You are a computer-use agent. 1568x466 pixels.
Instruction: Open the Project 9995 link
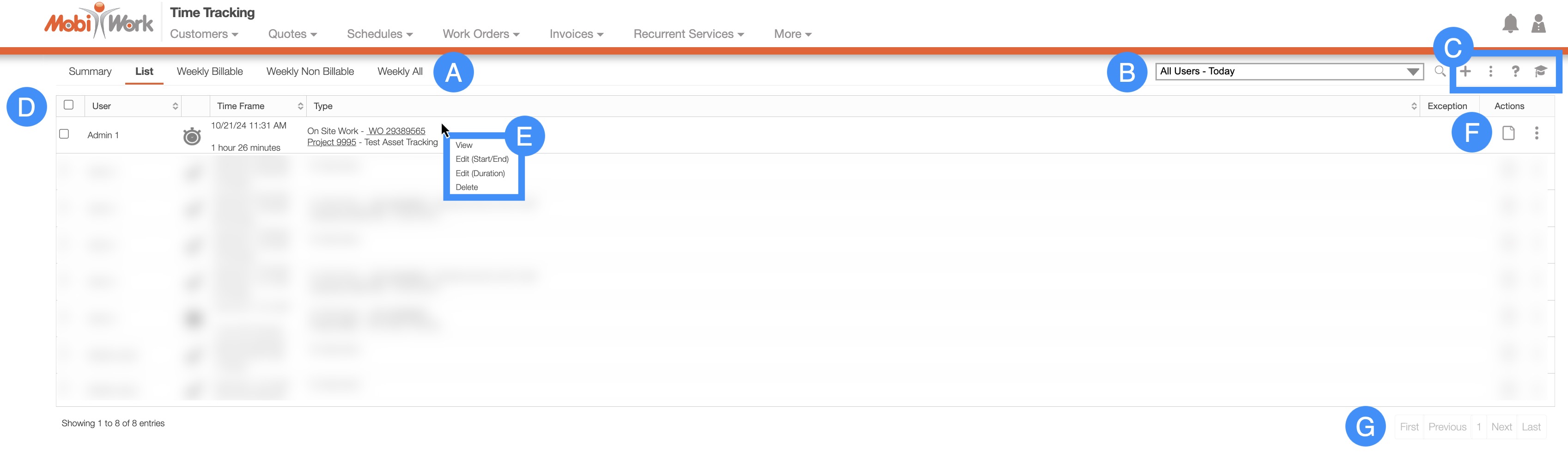click(x=331, y=142)
